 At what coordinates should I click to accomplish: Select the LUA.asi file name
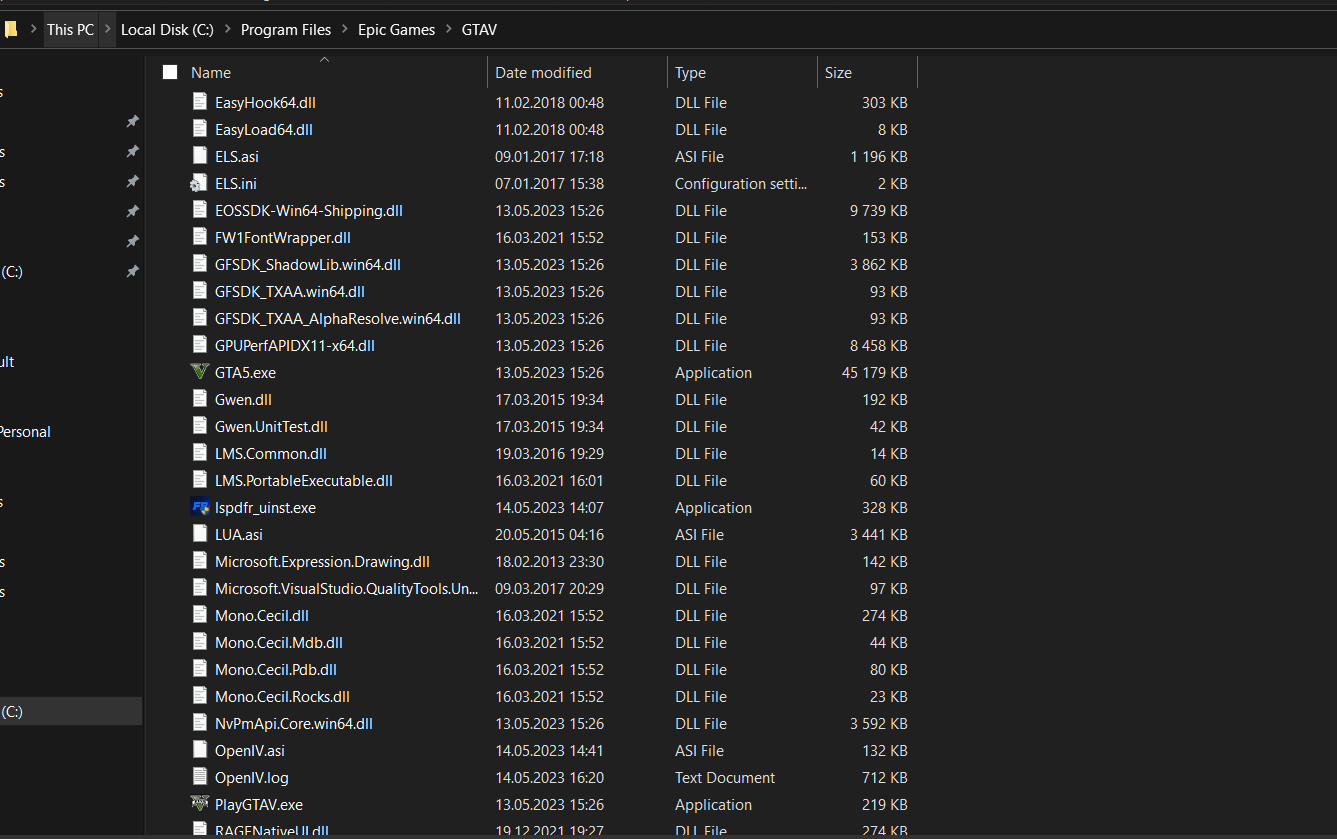pos(239,534)
